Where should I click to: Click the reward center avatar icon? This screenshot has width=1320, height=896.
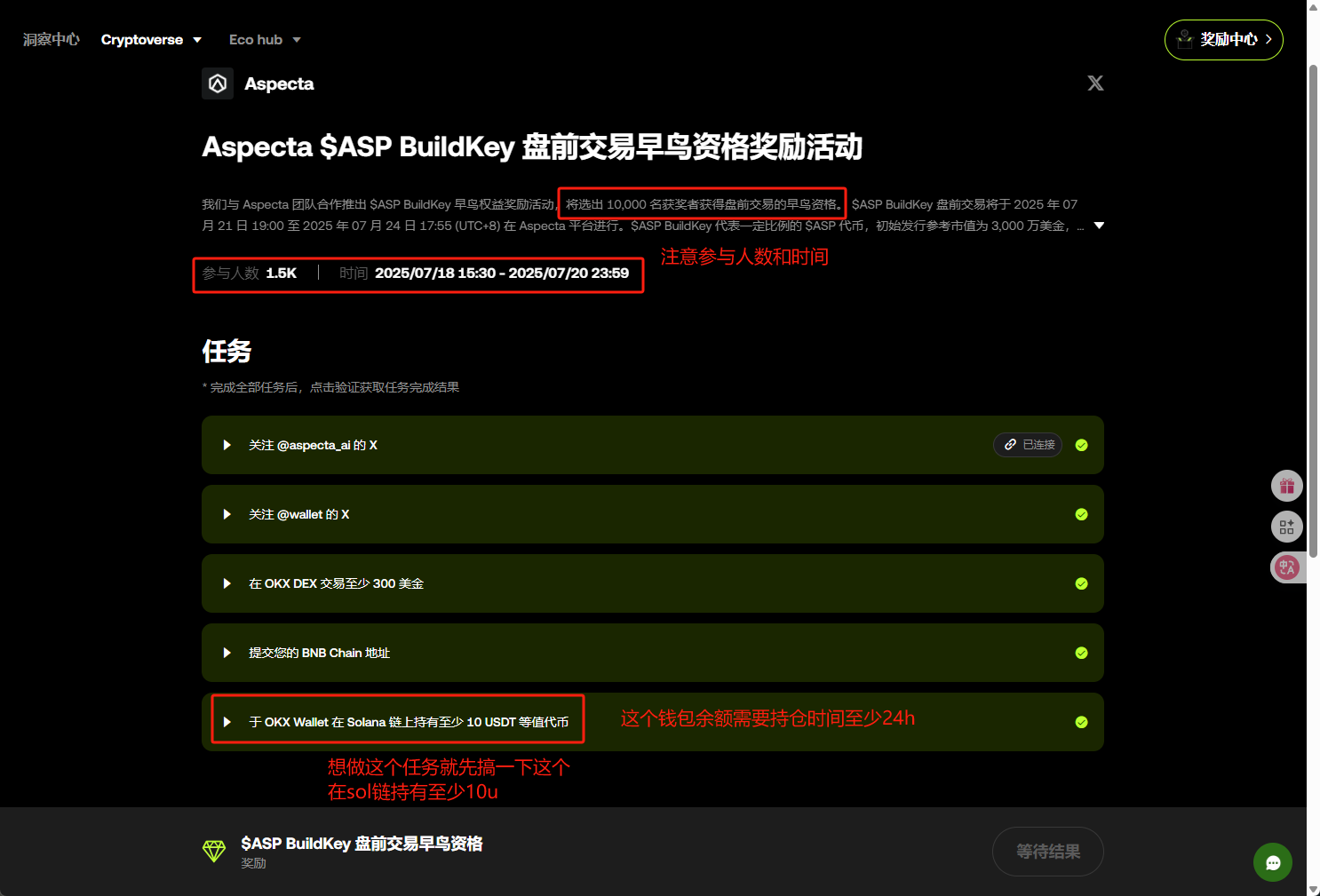(1185, 39)
